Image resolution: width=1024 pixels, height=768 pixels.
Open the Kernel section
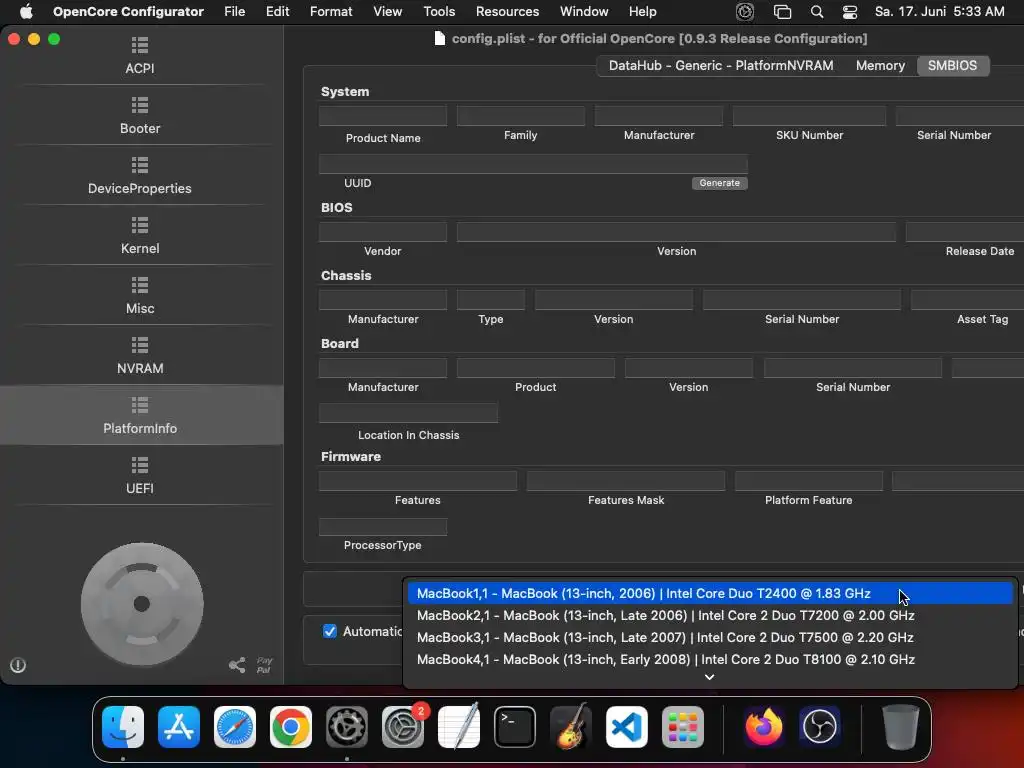click(140, 236)
